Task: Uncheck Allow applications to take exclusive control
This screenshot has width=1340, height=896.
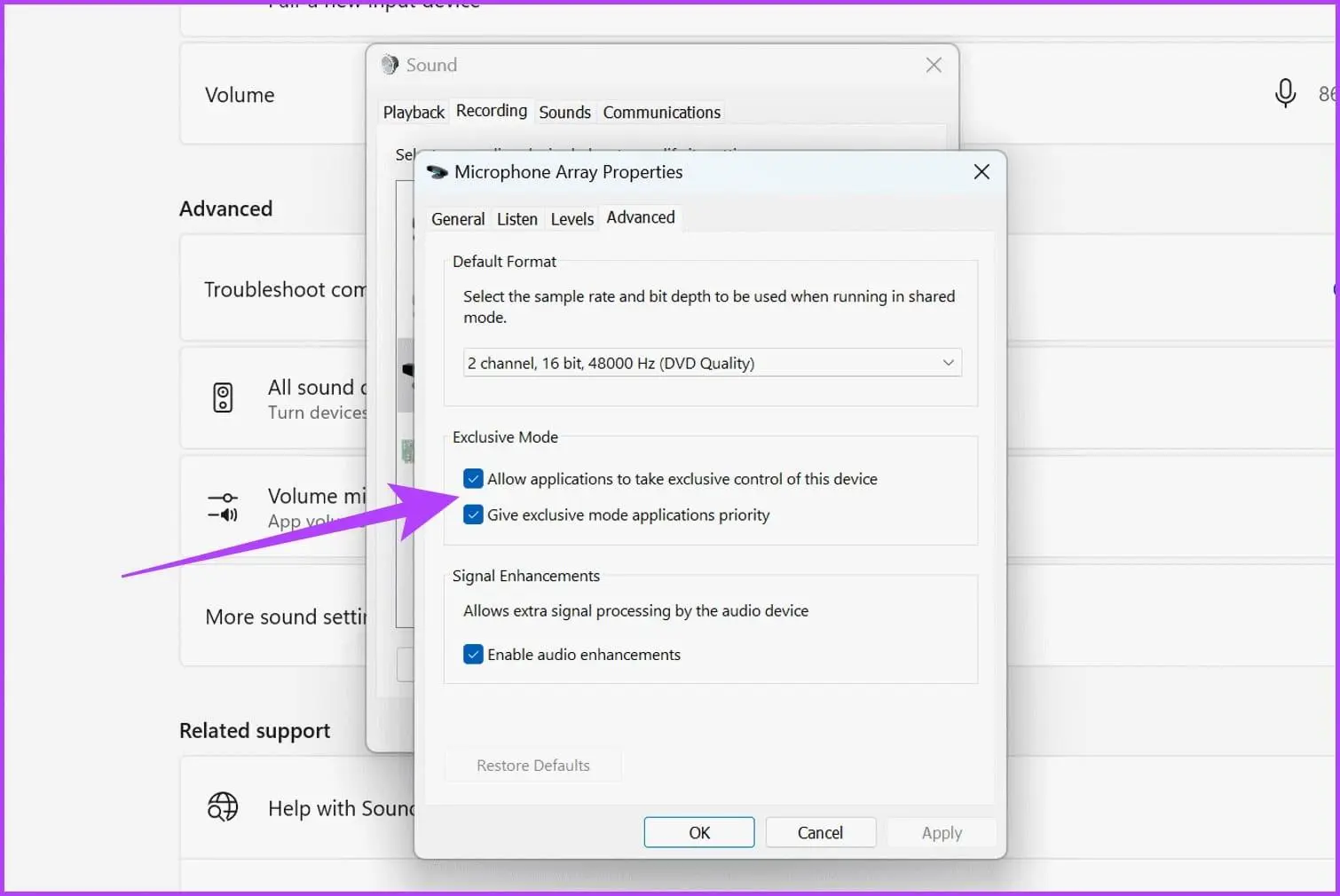Action: click(x=473, y=479)
